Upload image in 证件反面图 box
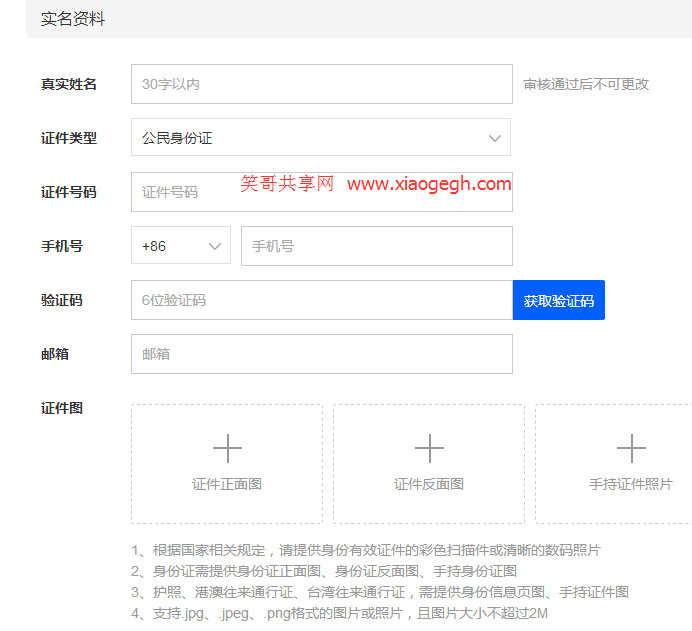The width and height of the screenshot is (692, 631). click(x=429, y=464)
